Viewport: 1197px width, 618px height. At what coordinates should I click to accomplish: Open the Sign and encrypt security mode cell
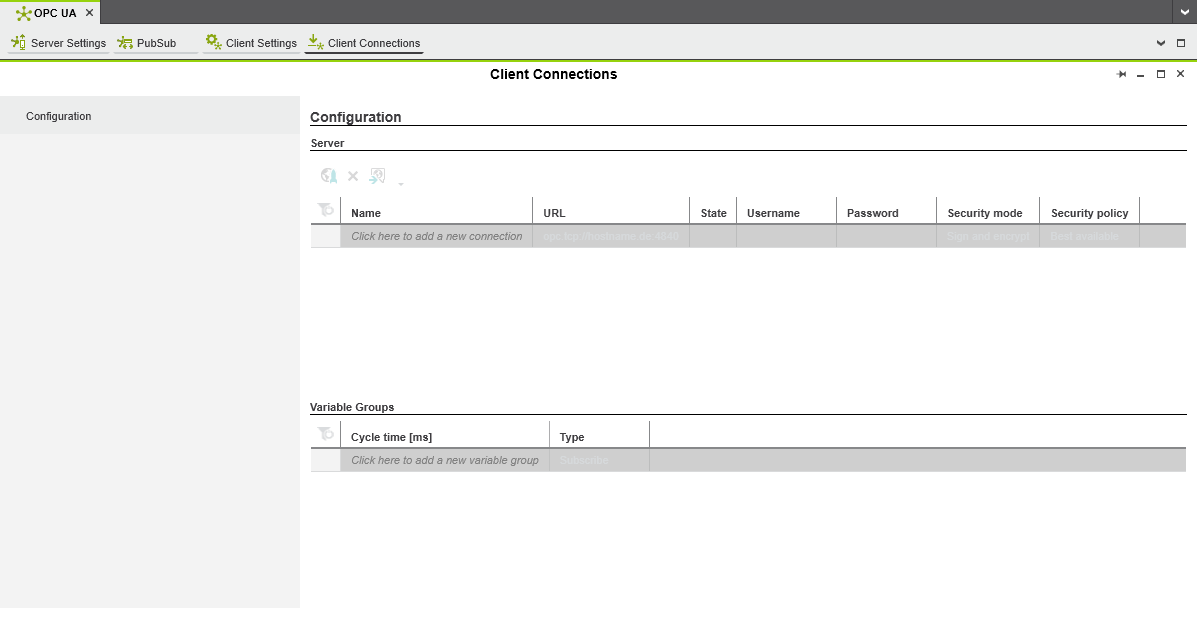[988, 237]
